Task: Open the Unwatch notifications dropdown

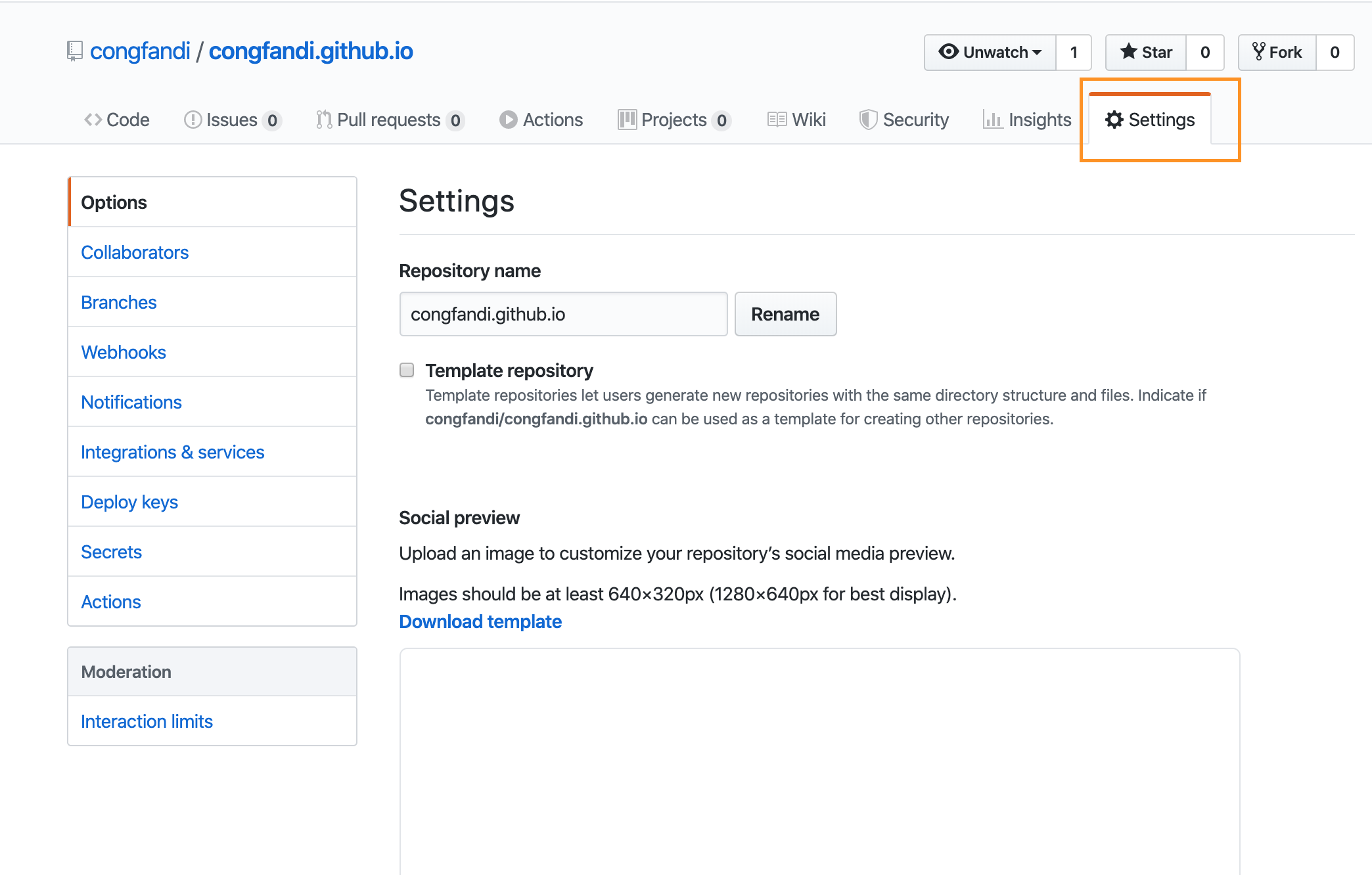Action: click(990, 53)
